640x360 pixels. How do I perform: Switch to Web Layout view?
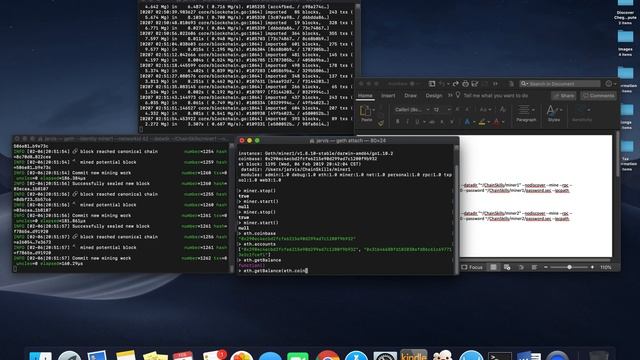[507, 267]
